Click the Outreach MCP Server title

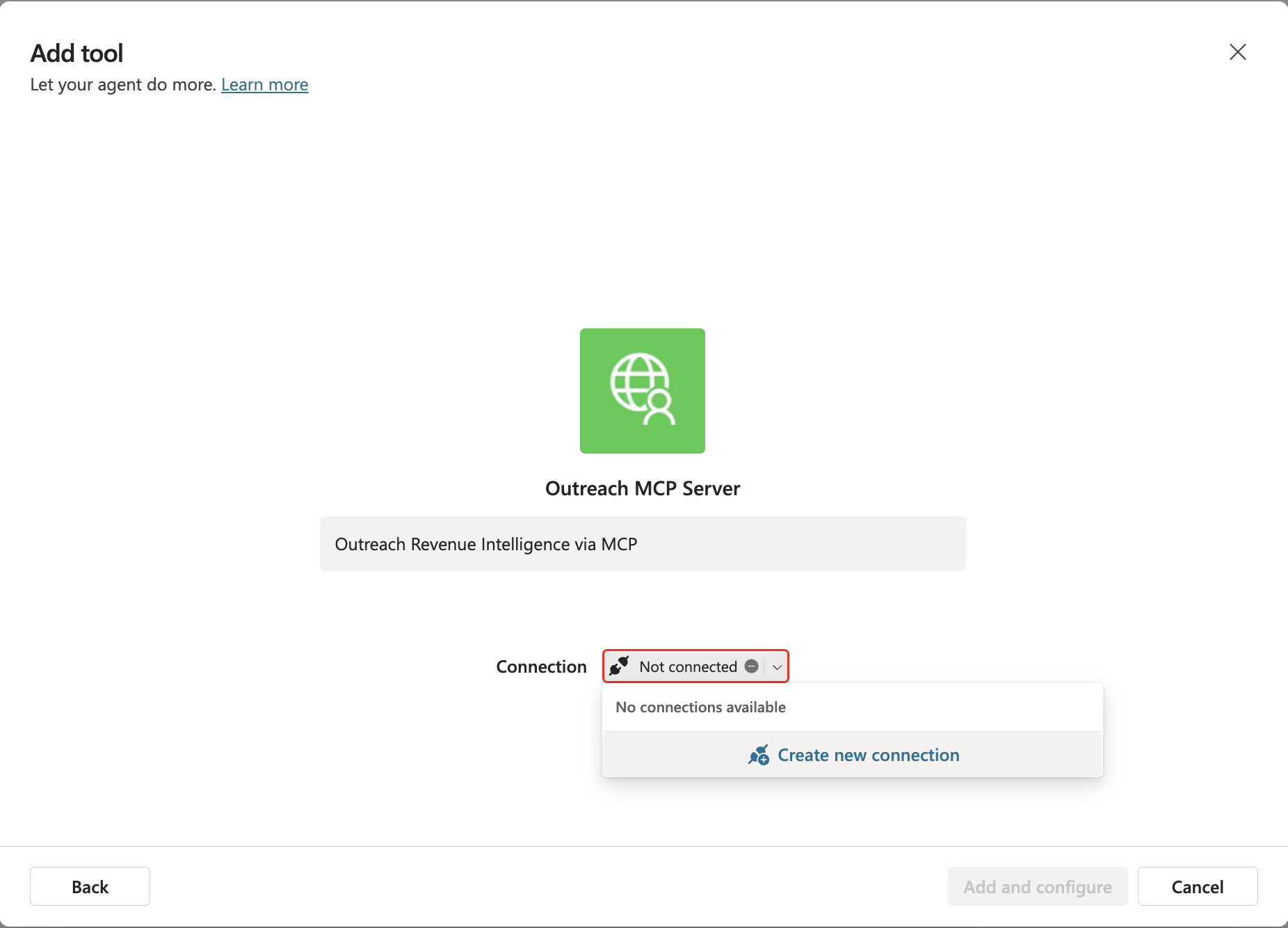[643, 488]
